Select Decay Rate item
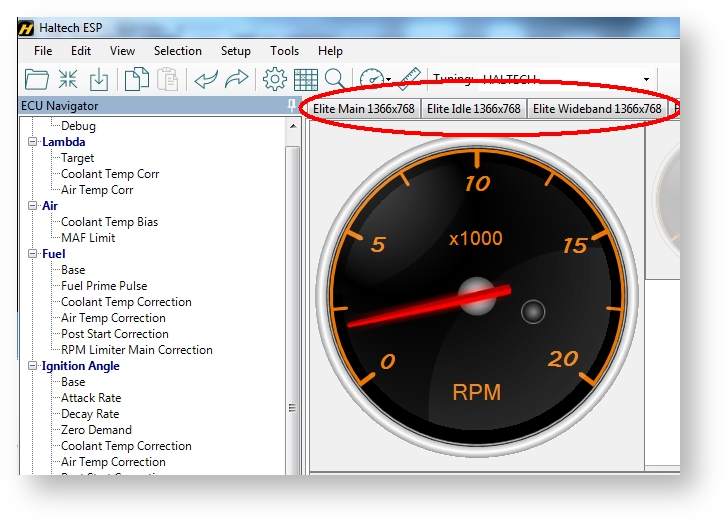728x523 pixels. pos(90,414)
